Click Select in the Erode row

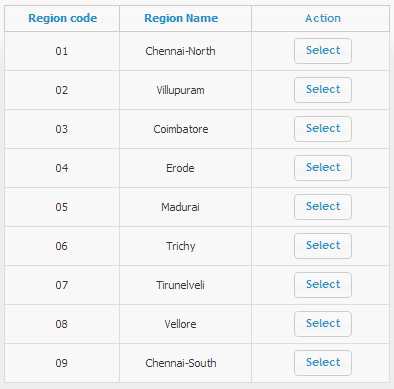pyautogui.click(x=323, y=168)
